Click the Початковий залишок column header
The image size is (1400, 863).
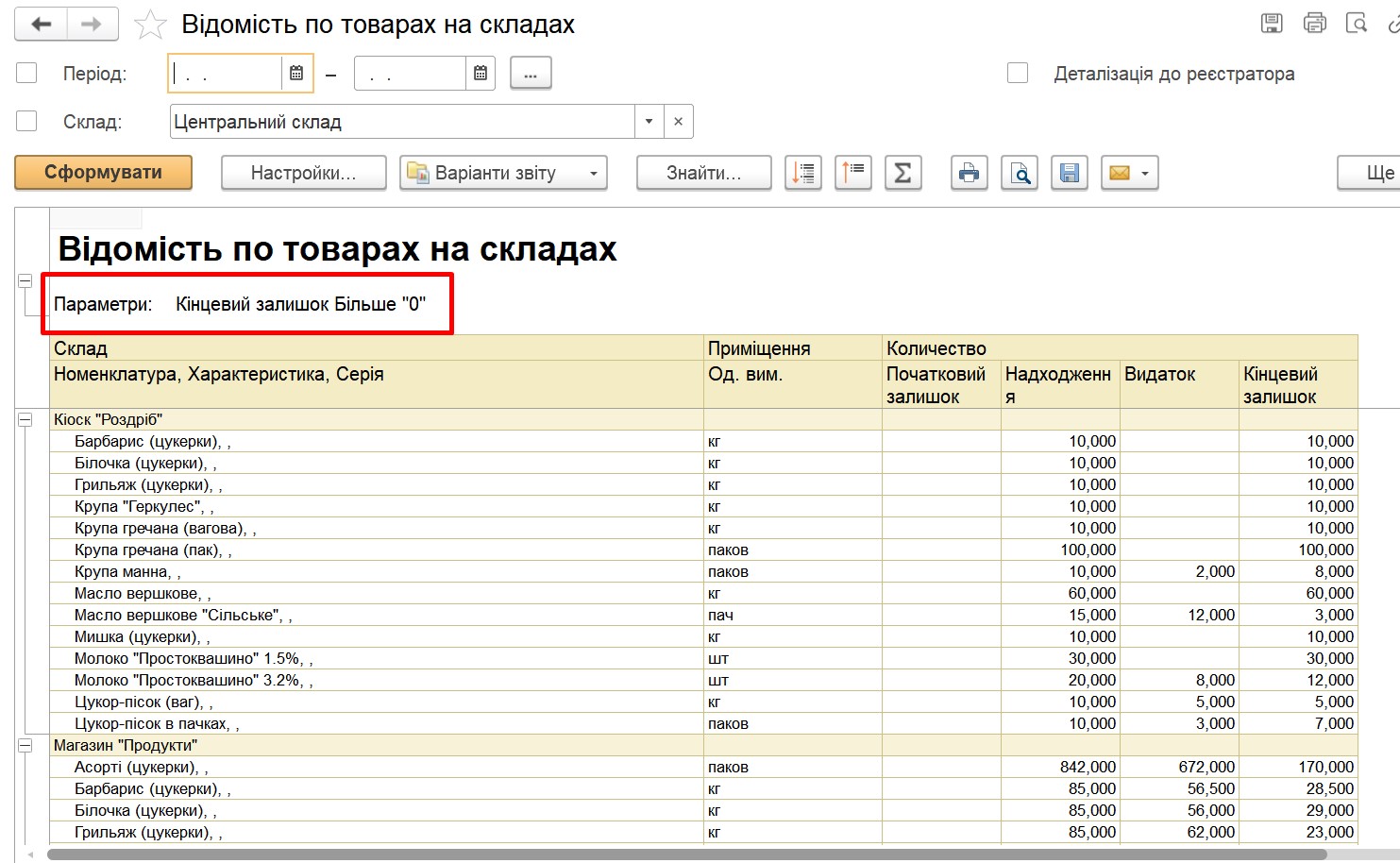pos(941,385)
